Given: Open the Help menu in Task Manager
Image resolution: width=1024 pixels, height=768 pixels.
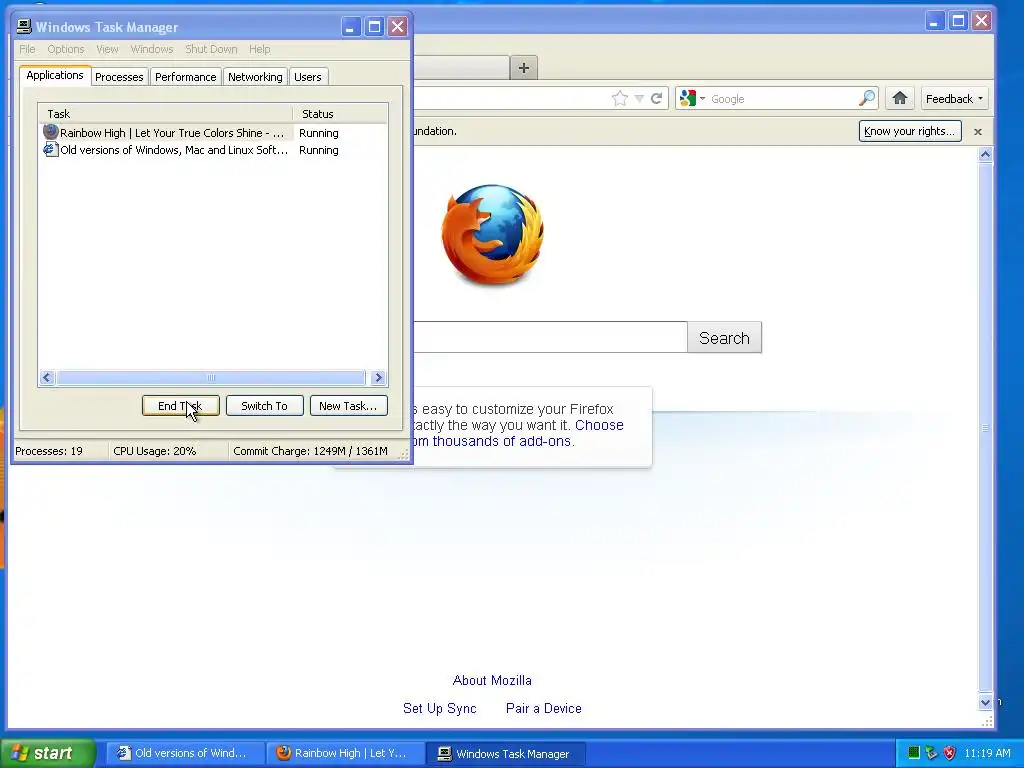Looking at the screenshot, I should click(259, 49).
